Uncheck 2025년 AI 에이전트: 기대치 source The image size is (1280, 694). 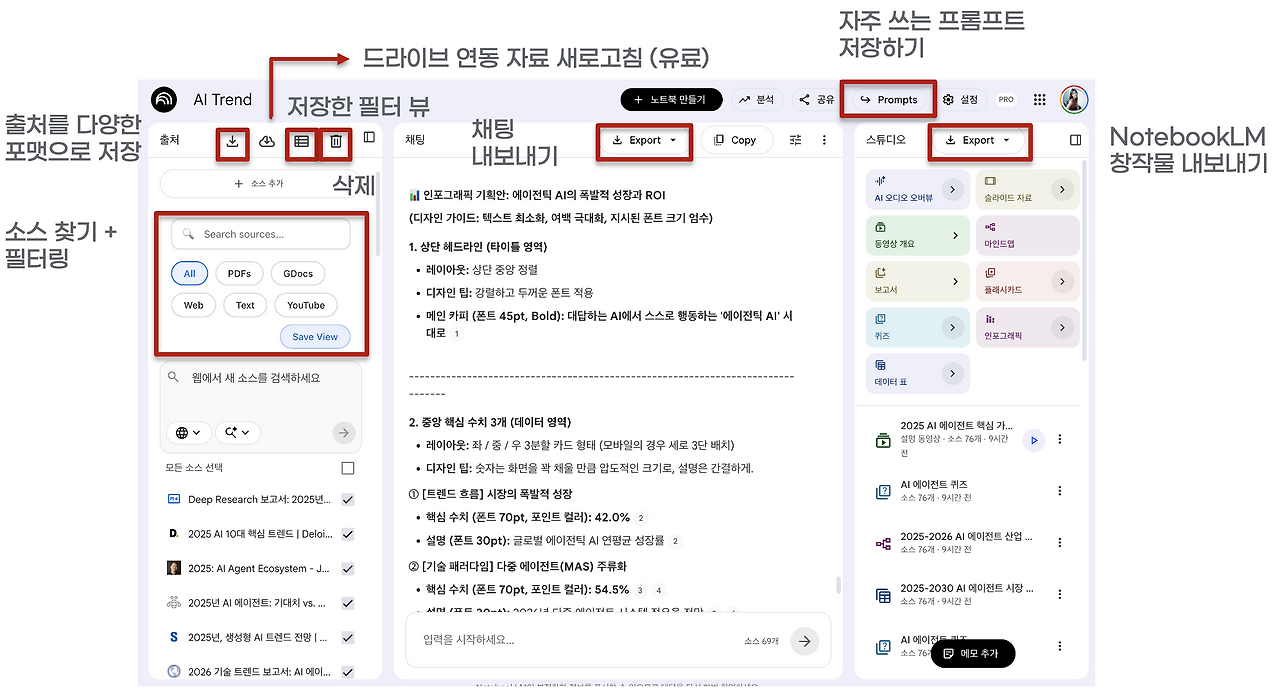[347, 603]
